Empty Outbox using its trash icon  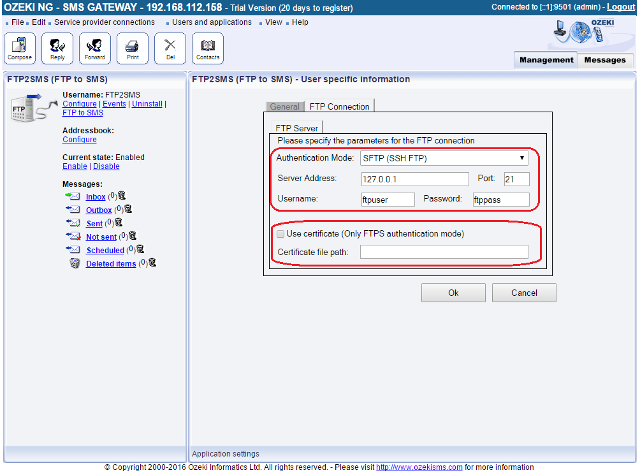pyautogui.click(x=128, y=209)
